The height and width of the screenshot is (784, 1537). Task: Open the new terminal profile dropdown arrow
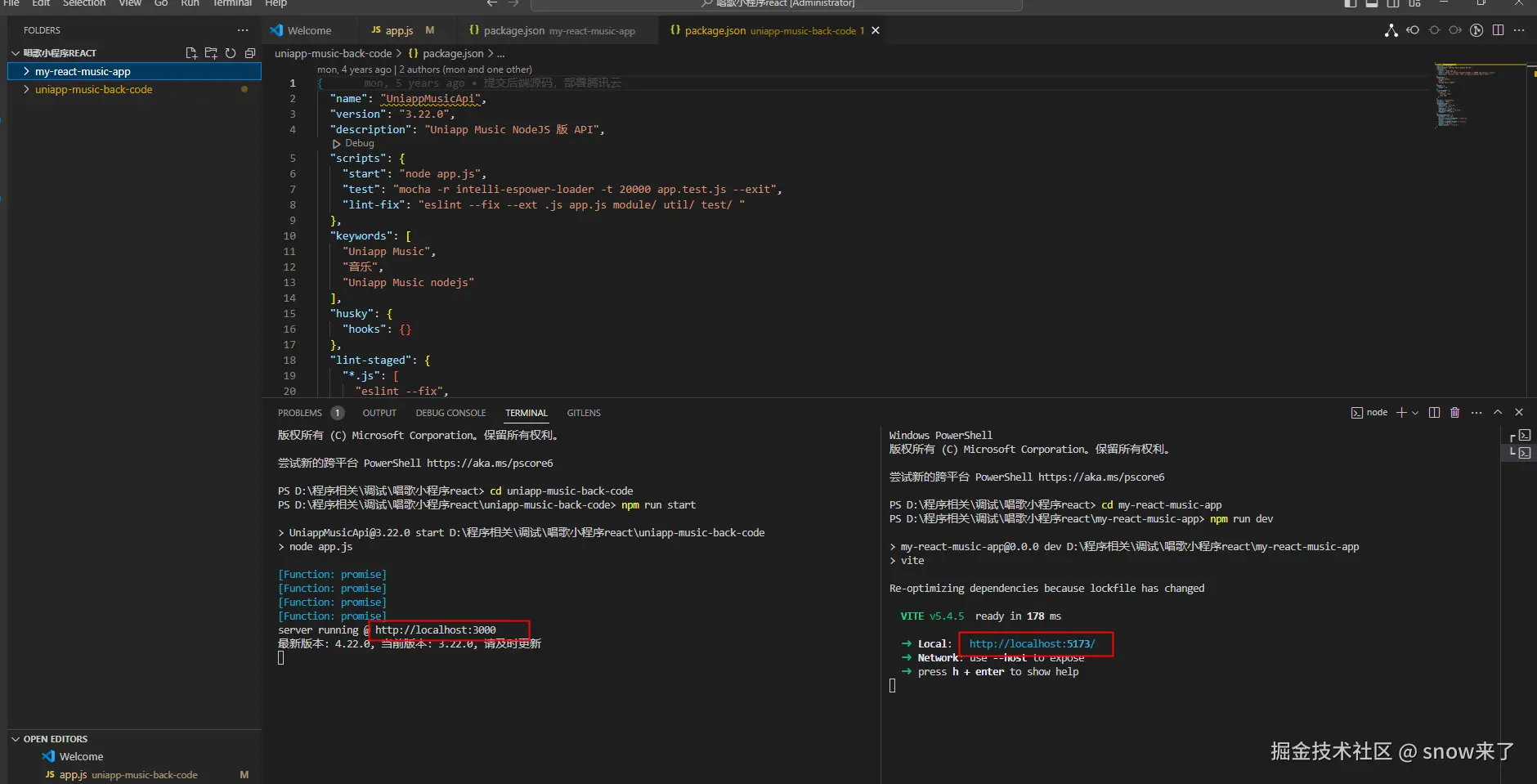point(1415,413)
